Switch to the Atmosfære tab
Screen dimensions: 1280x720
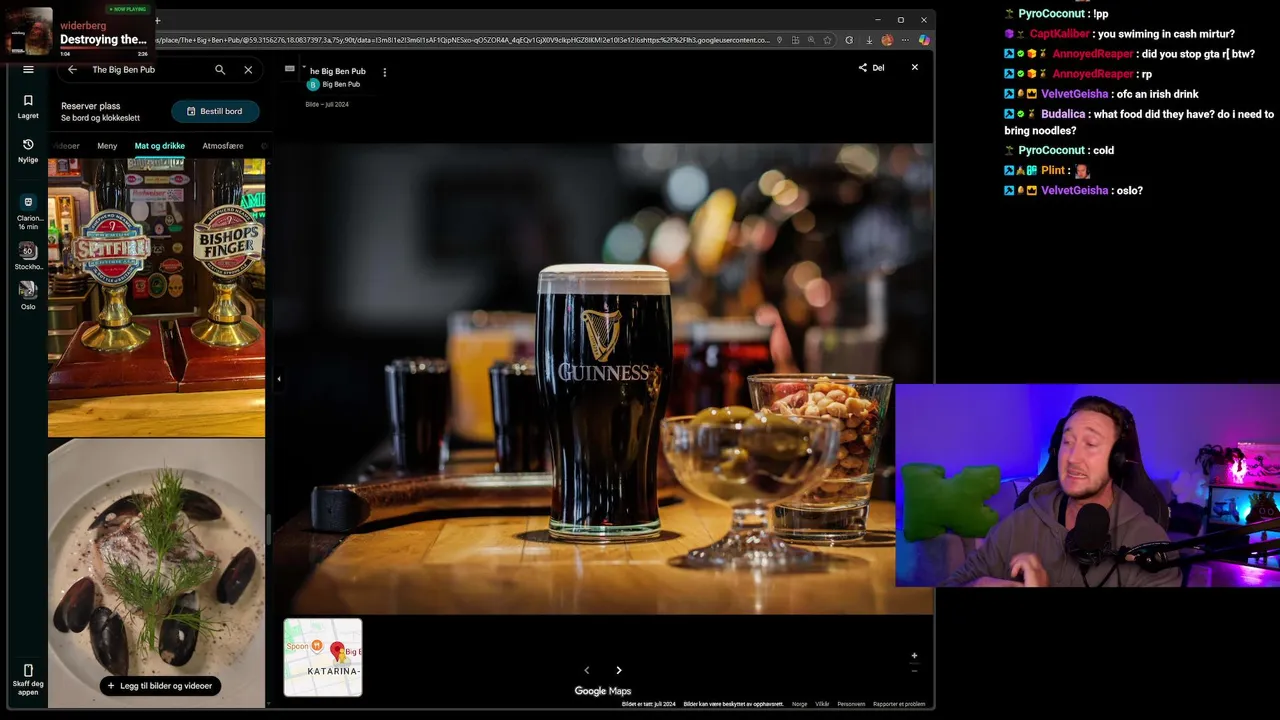(223, 146)
